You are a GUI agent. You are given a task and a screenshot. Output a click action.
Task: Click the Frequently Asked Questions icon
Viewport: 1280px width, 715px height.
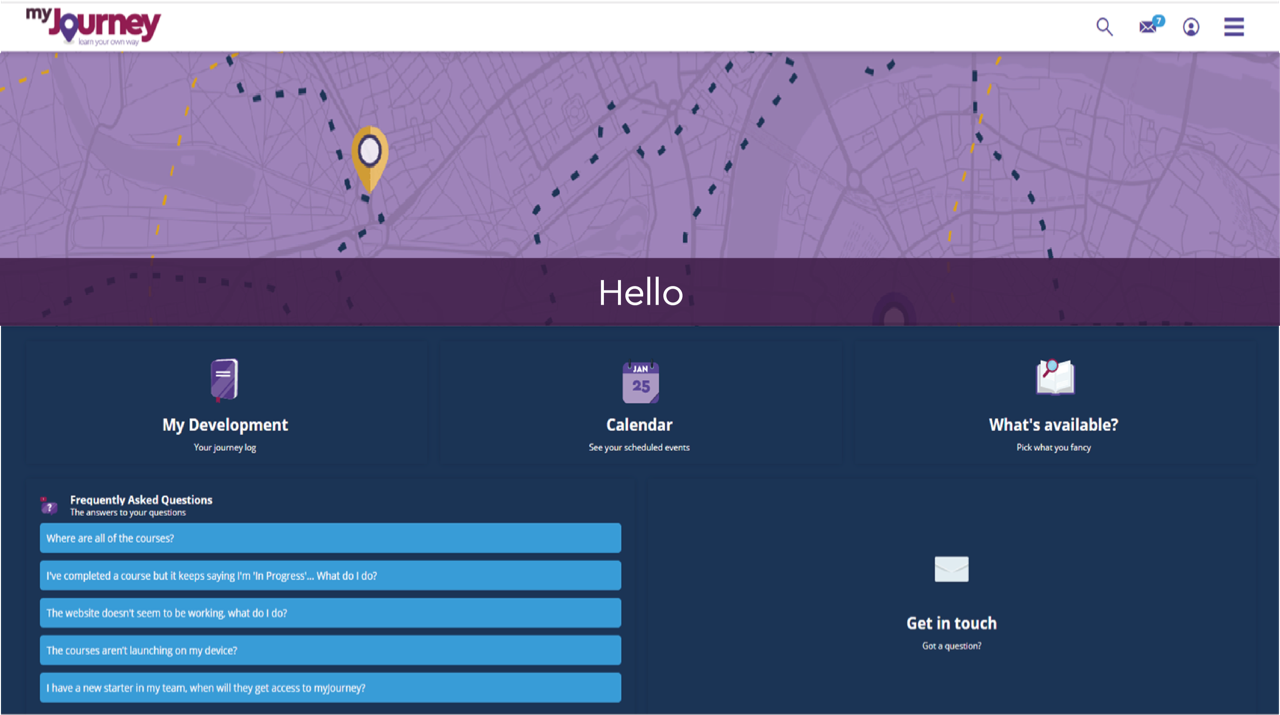[x=49, y=505]
